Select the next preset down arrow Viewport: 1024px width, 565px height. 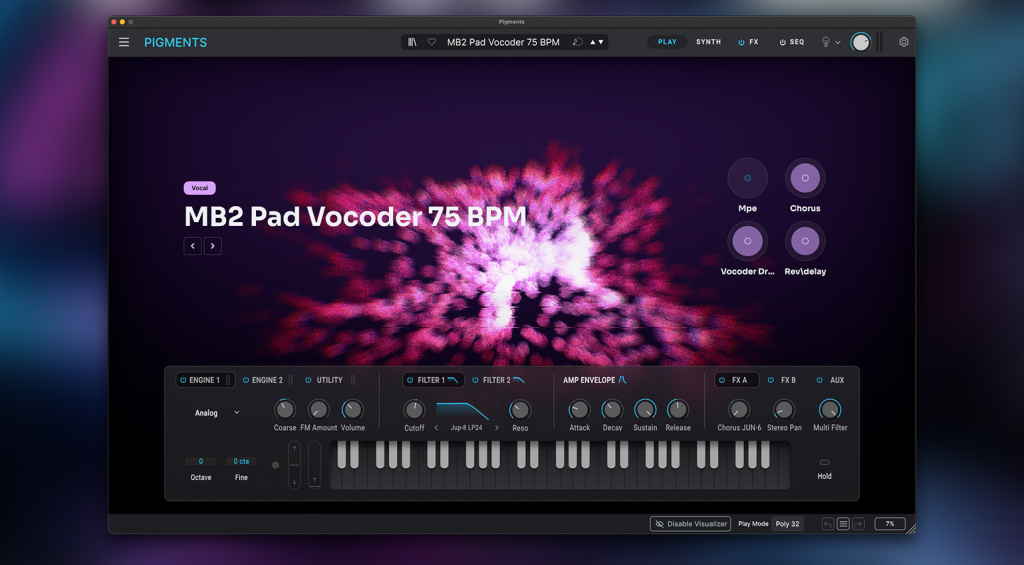click(x=601, y=42)
